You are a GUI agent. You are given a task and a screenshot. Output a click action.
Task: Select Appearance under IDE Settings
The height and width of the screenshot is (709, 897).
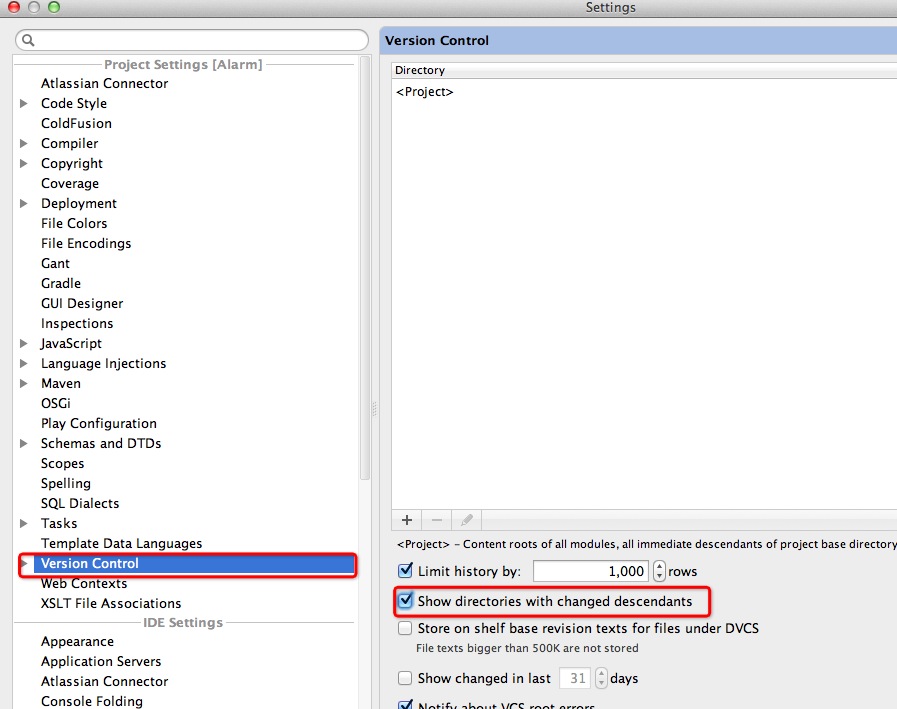tap(77, 641)
